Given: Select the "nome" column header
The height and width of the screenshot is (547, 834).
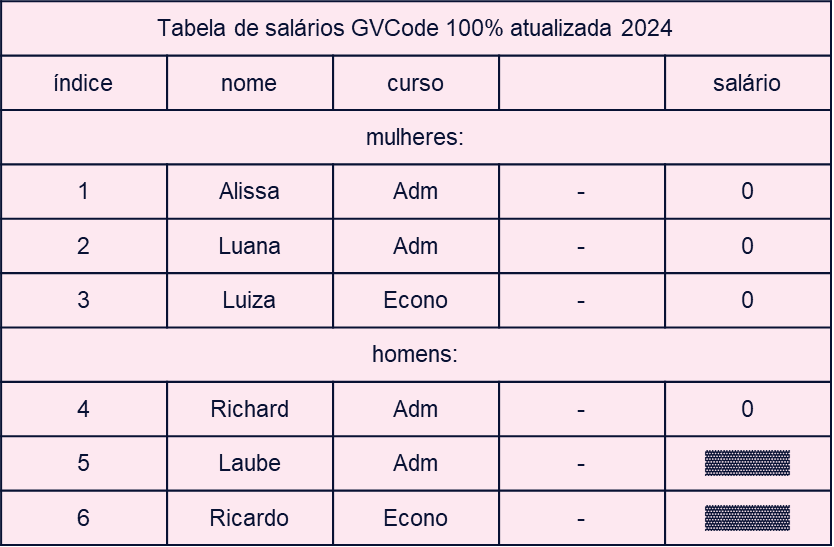Looking at the screenshot, I should click(249, 83).
